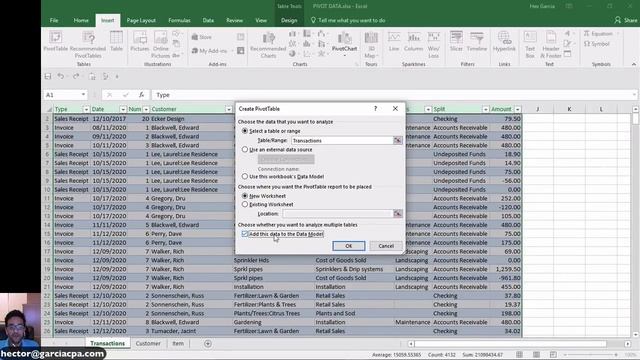640x360 pixels.
Task: Open the Customer column filter dropdown
Action: click(x=229, y=109)
